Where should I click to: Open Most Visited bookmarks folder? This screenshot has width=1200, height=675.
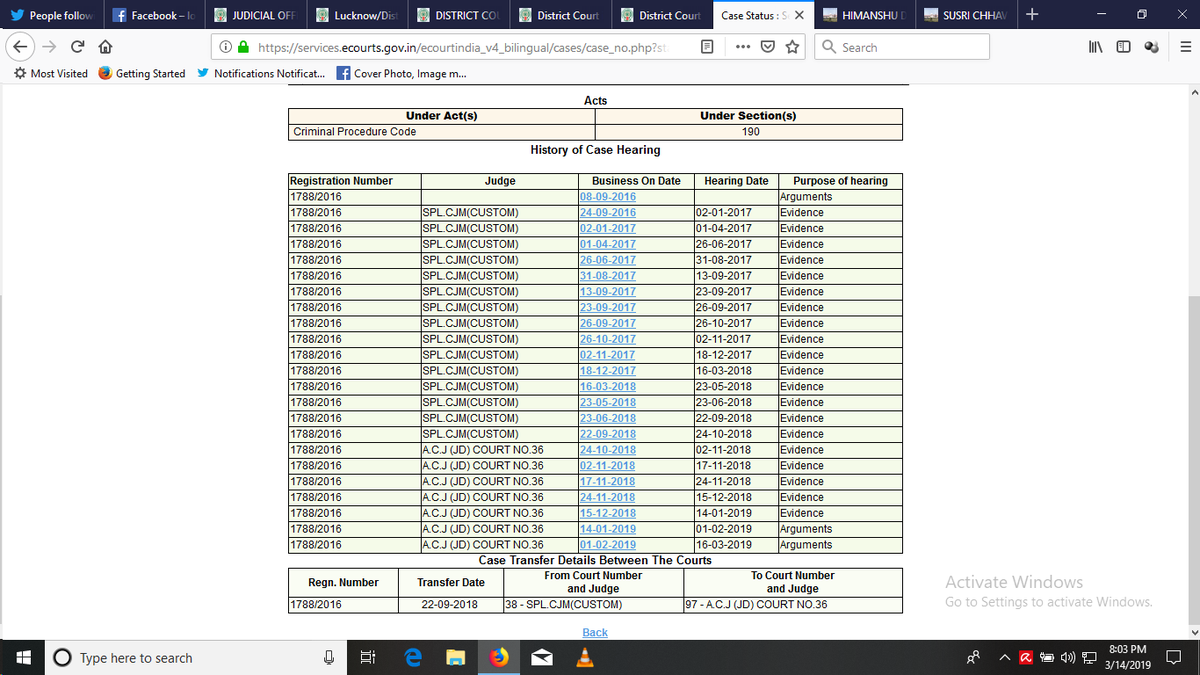(x=51, y=74)
